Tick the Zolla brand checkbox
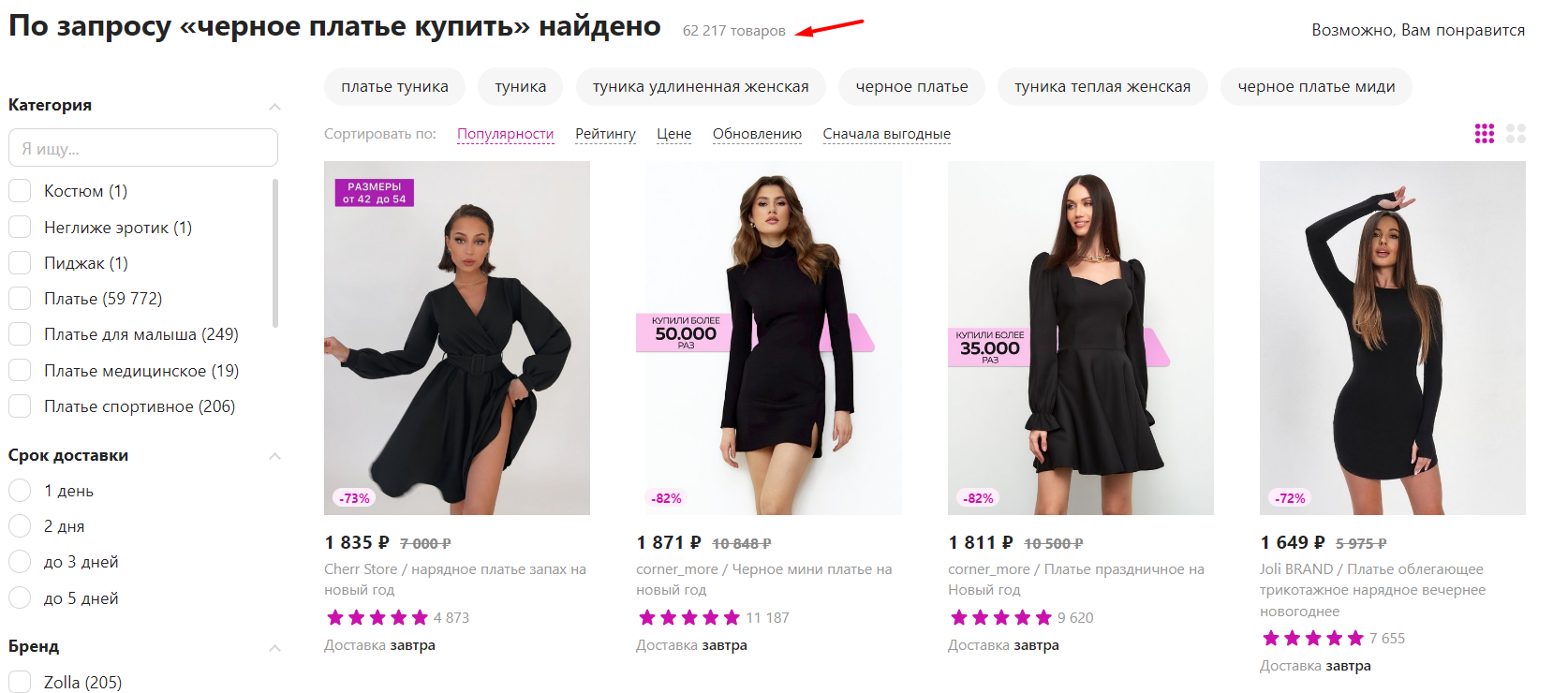The height and width of the screenshot is (693, 1568). [x=21, y=683]
